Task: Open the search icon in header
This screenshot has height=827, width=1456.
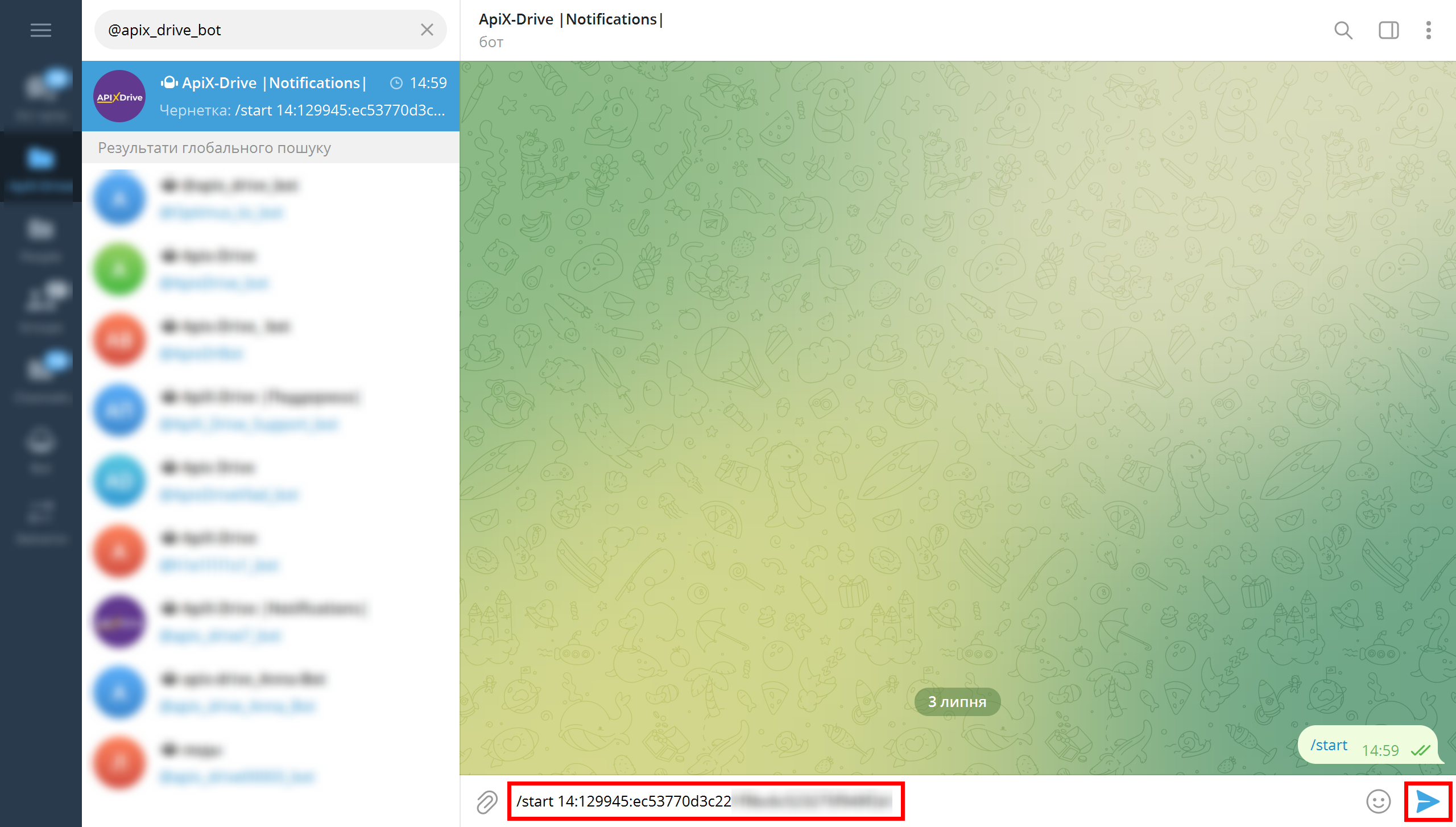Action: (1343, 30)
